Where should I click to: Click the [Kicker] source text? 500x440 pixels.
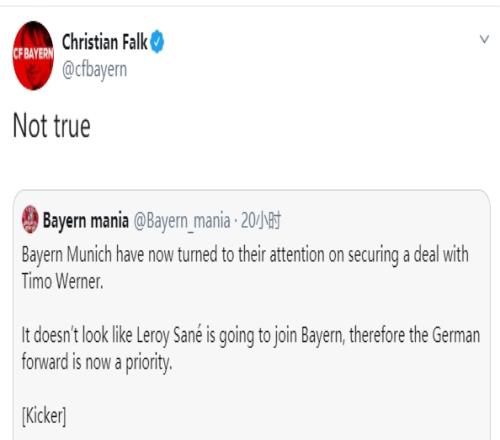tap(44, 416)
